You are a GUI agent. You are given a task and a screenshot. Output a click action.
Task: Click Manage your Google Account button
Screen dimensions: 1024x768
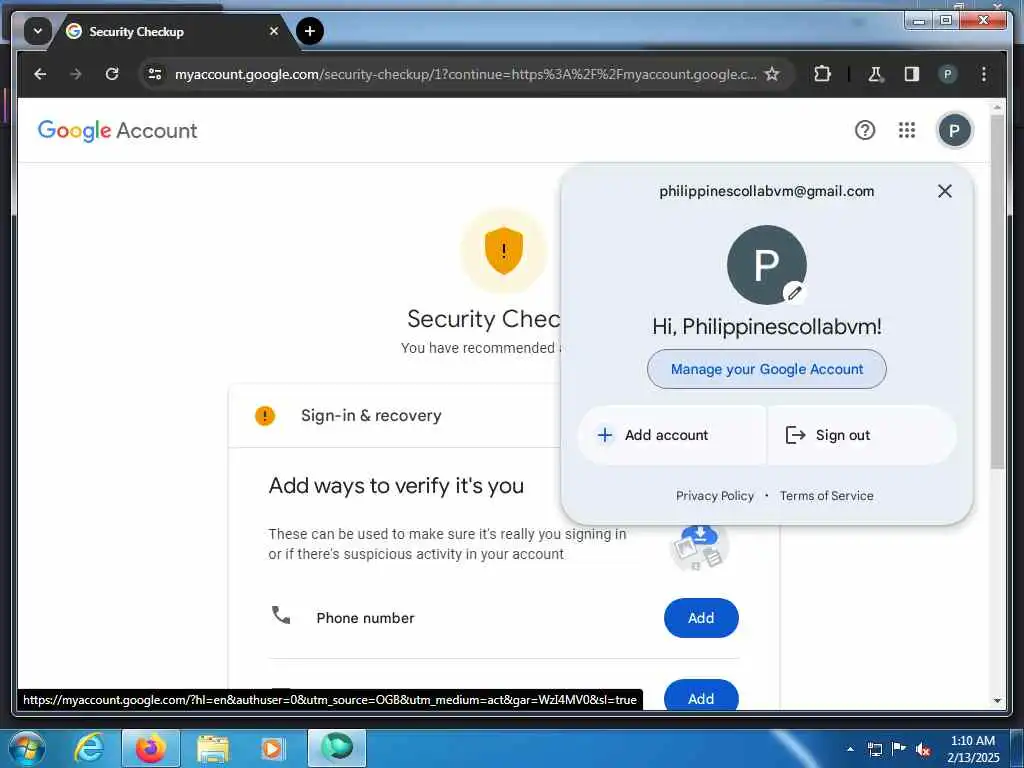pyautogui.click(x=767, y=369)
